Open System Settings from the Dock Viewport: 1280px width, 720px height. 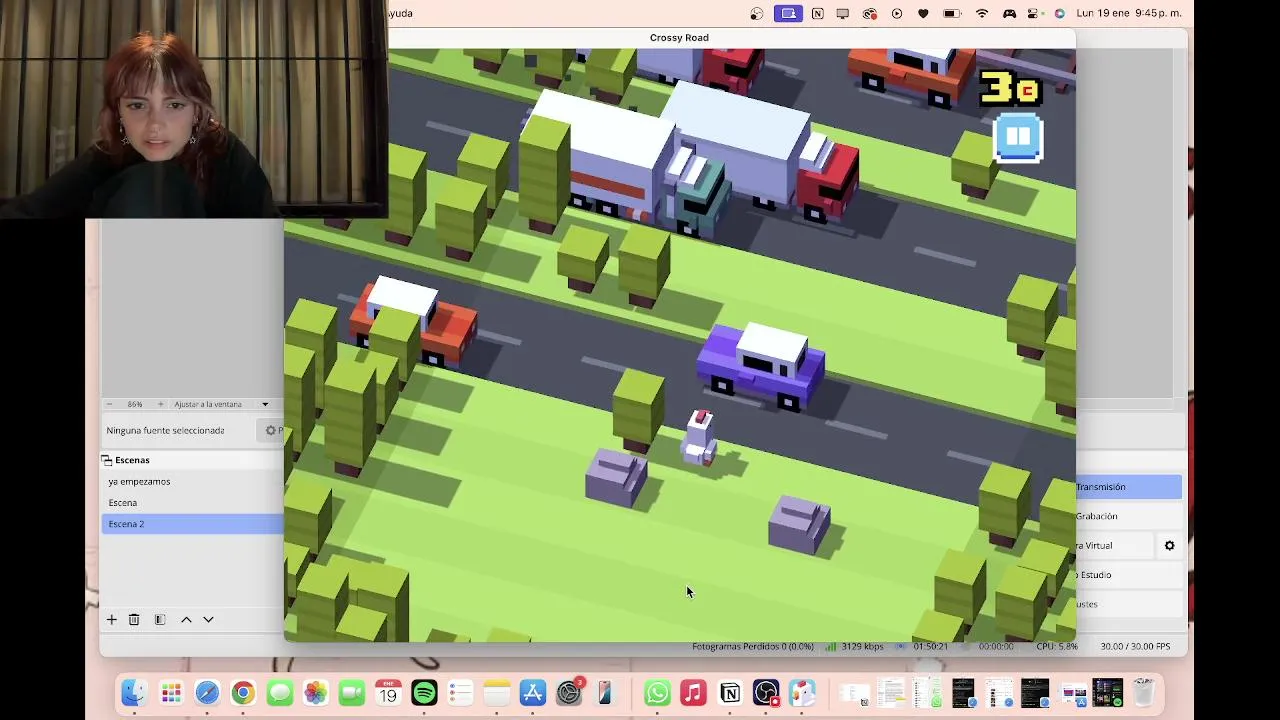(x=569, y=693)
